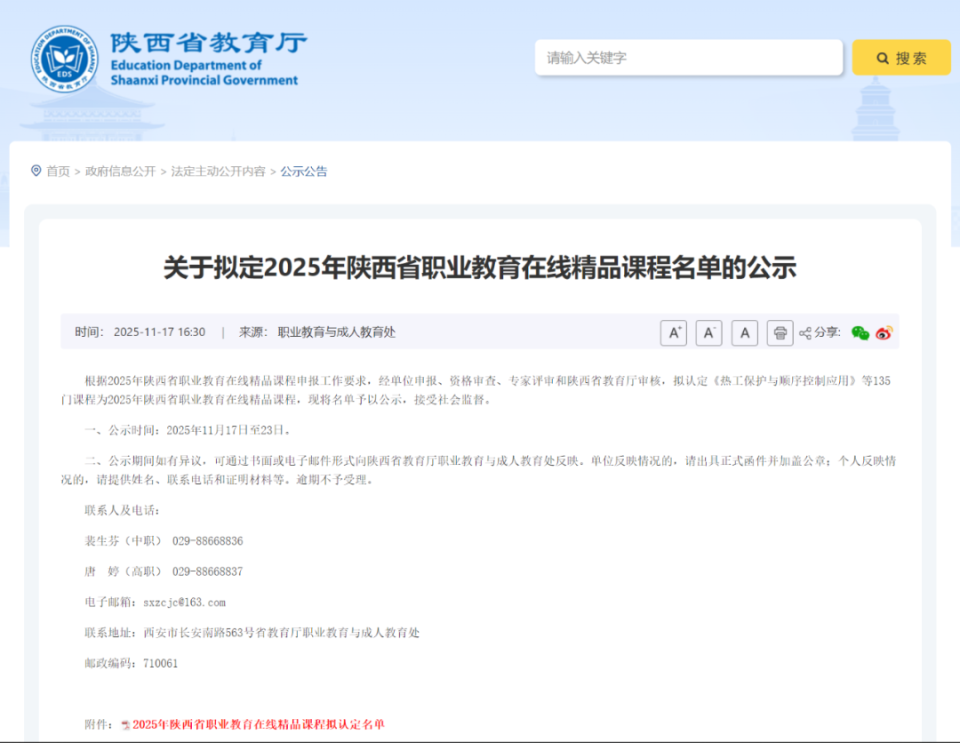Select the default font size A icon

coord(745,332)
